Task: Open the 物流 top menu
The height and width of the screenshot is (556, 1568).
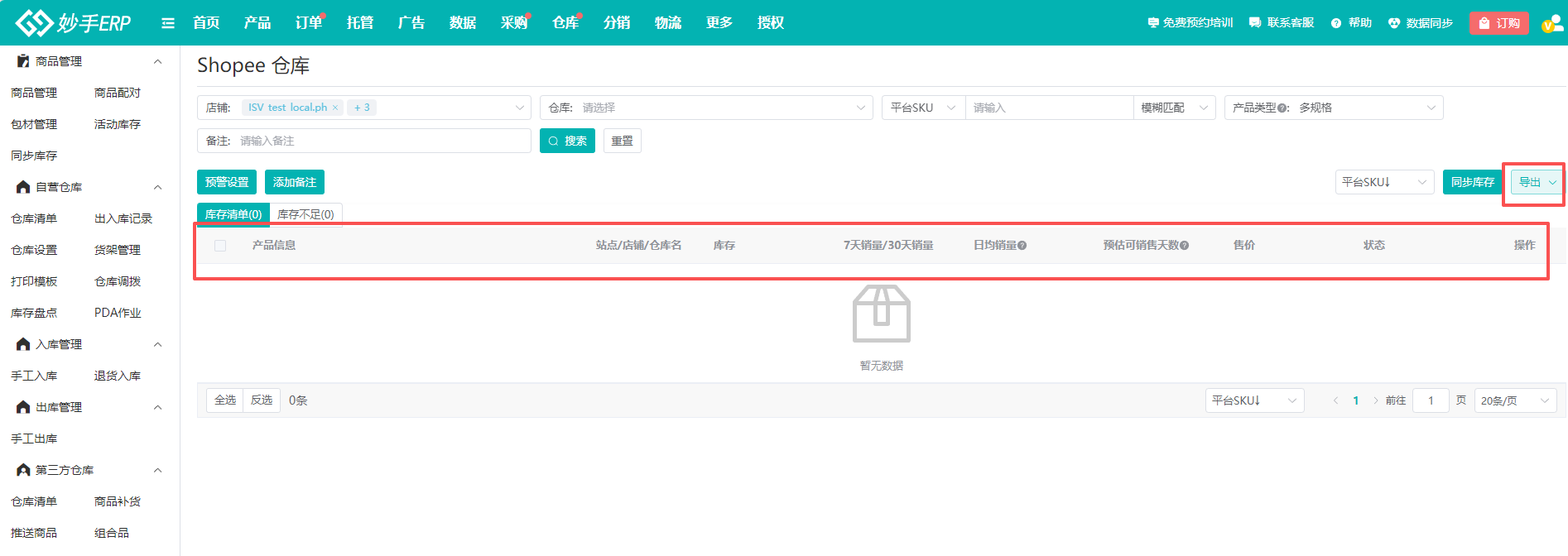Action: coord(668,23)
